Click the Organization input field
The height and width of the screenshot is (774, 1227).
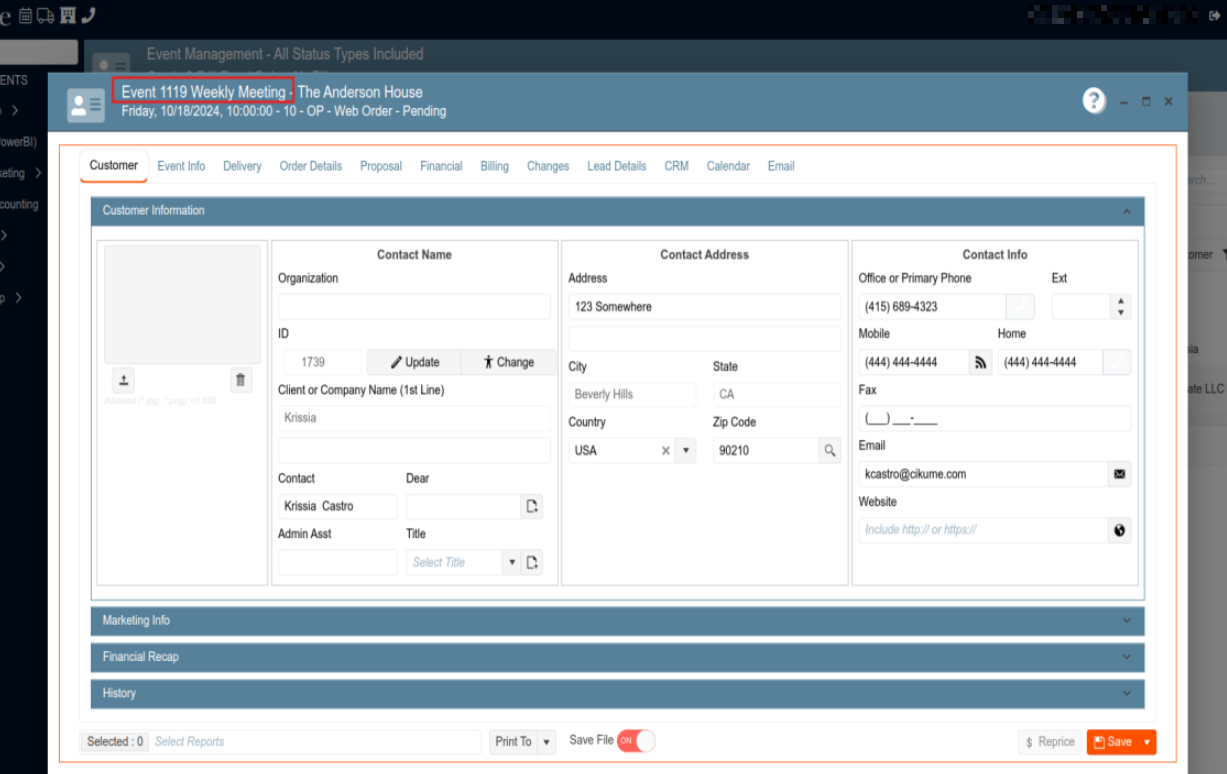(414, 307)
